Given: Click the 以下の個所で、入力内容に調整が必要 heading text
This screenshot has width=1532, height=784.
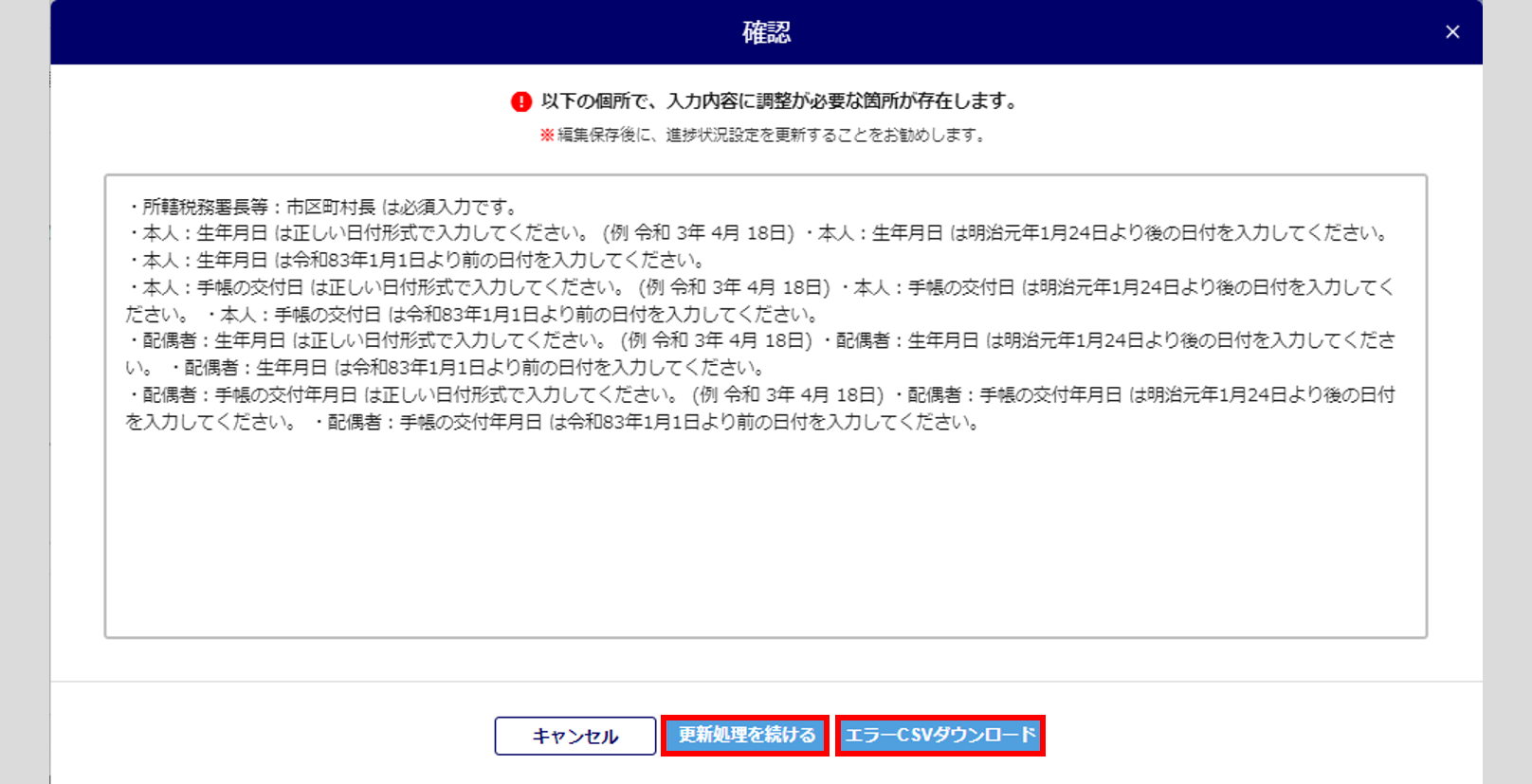Looking at the screenshot, I should pyautogui.click(x=779, y=101).
